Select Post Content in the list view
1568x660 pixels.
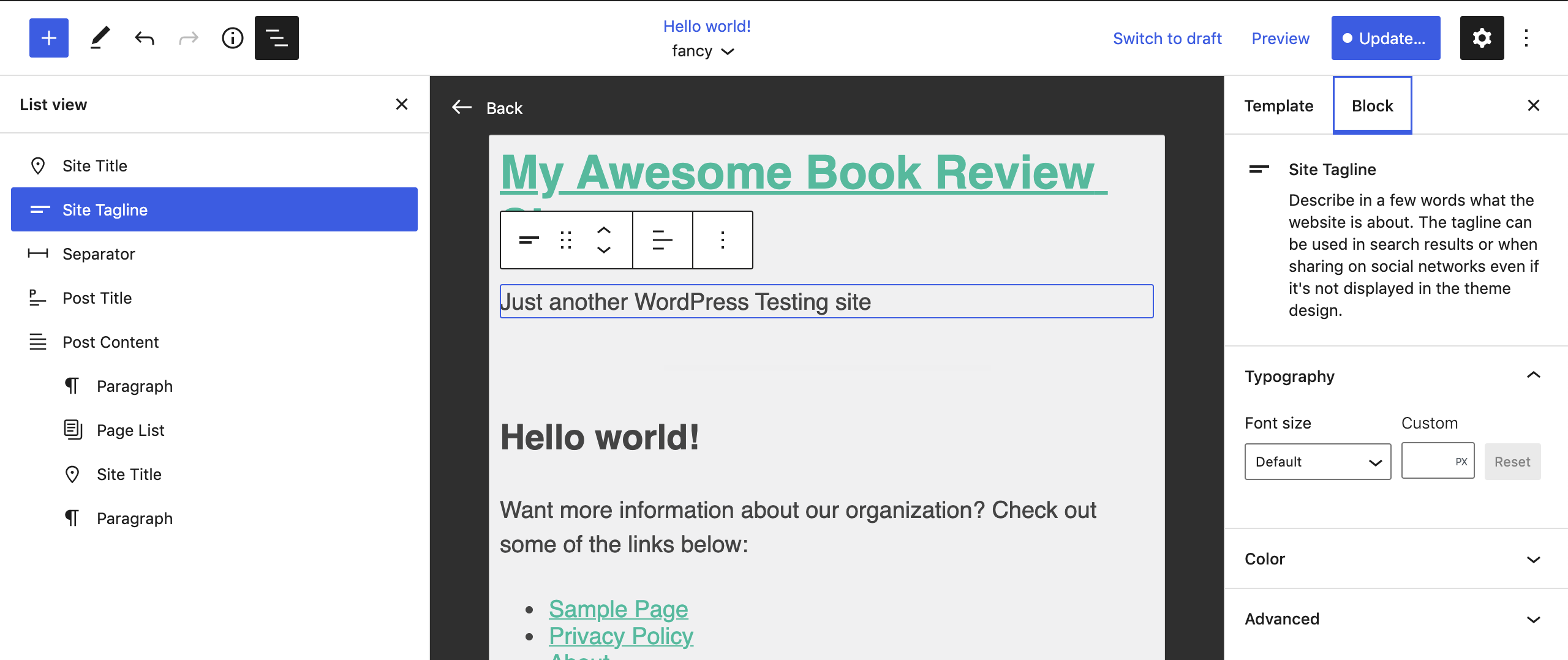click(x=110, y=342)
